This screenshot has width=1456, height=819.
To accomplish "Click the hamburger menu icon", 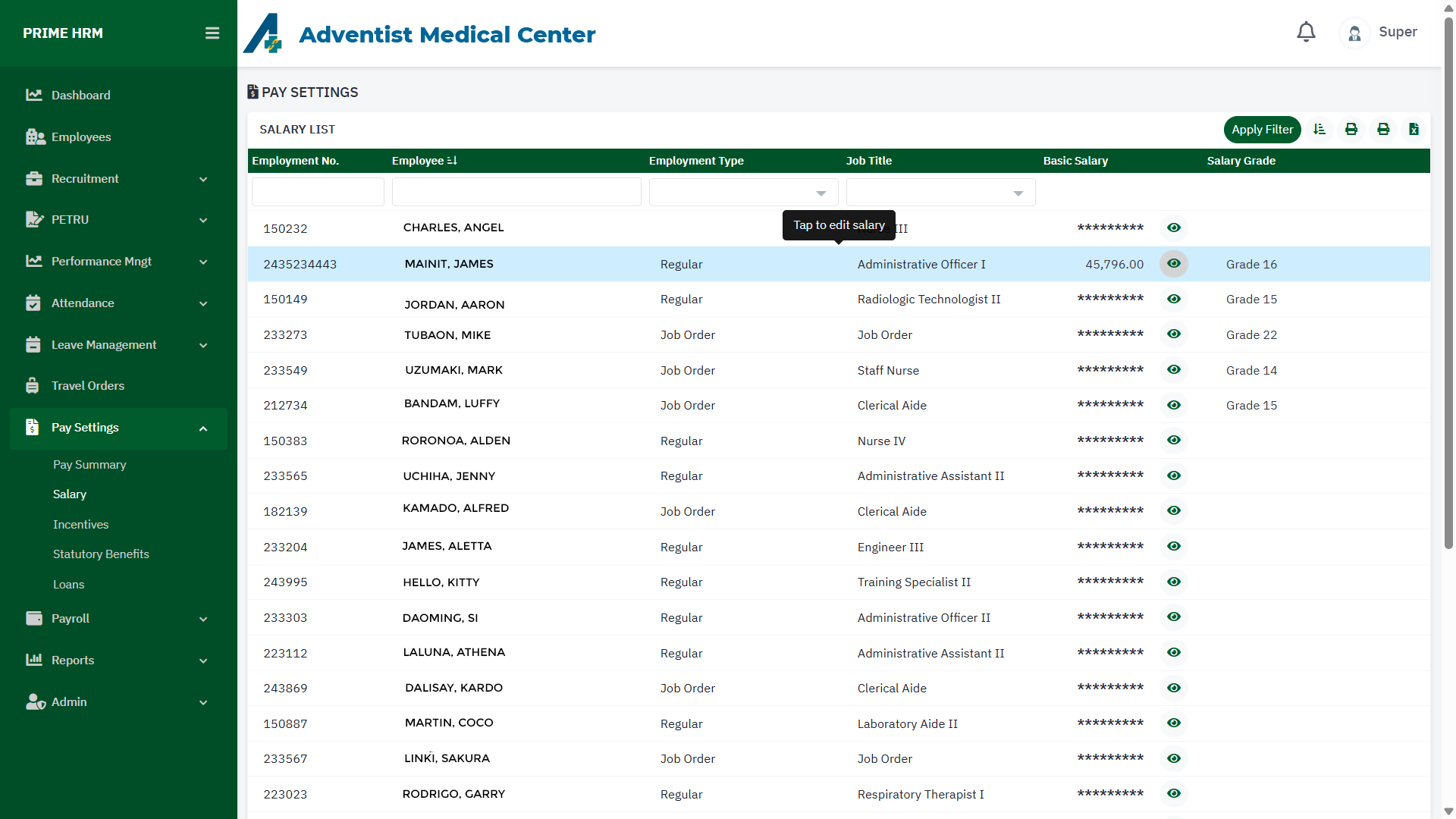I will point(212,33).
